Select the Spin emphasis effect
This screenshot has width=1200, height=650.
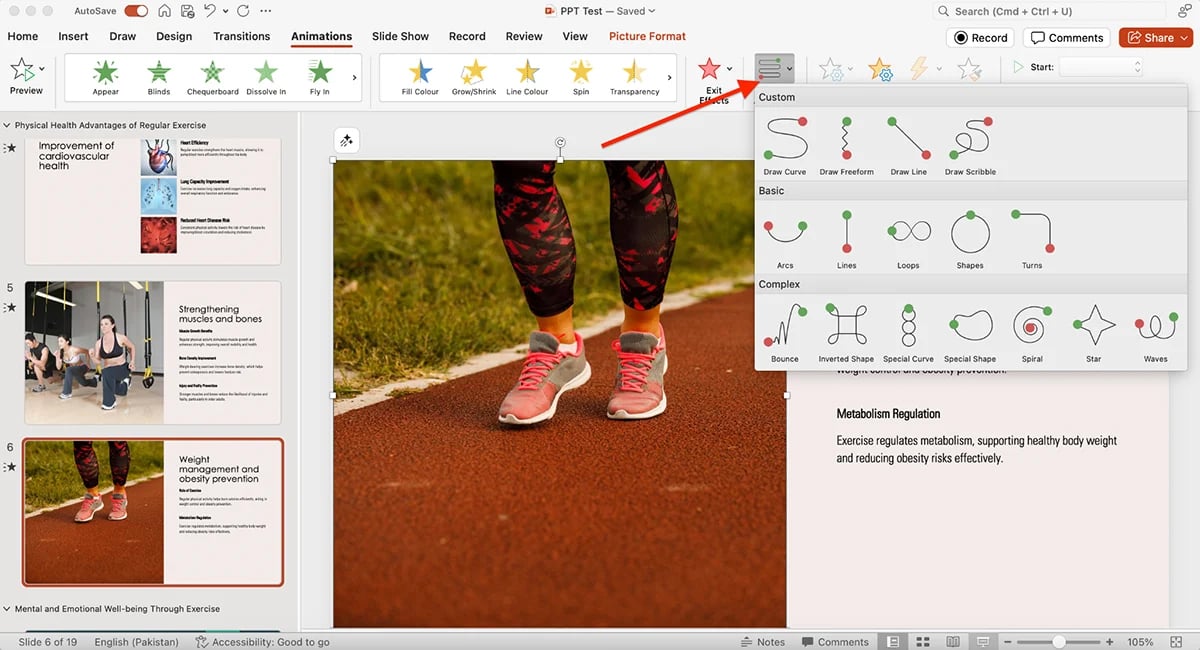pyautogui.click(x=581, y=75)
